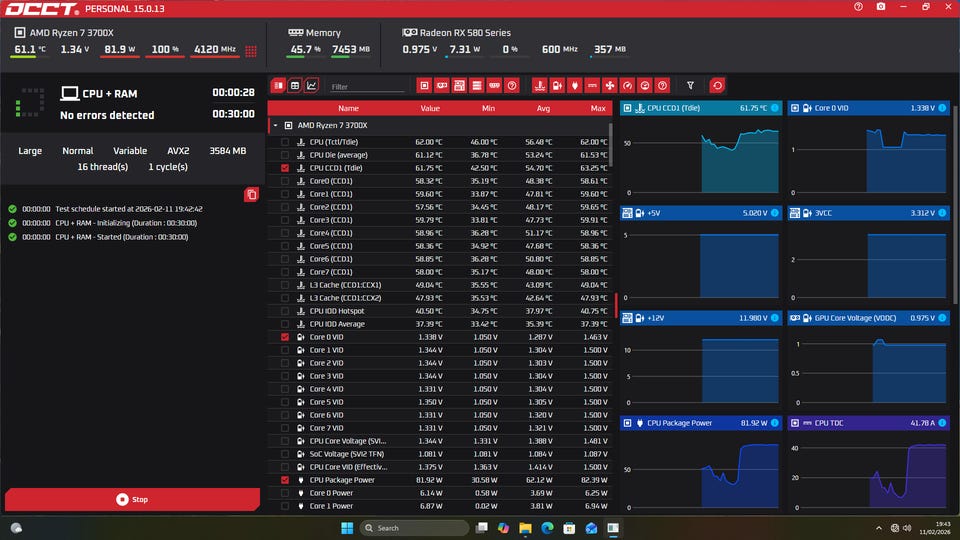The height and width of the screenshot is (540, 960).
Task: Filter sensors by storage drive icon
Action: pos(477,86)
